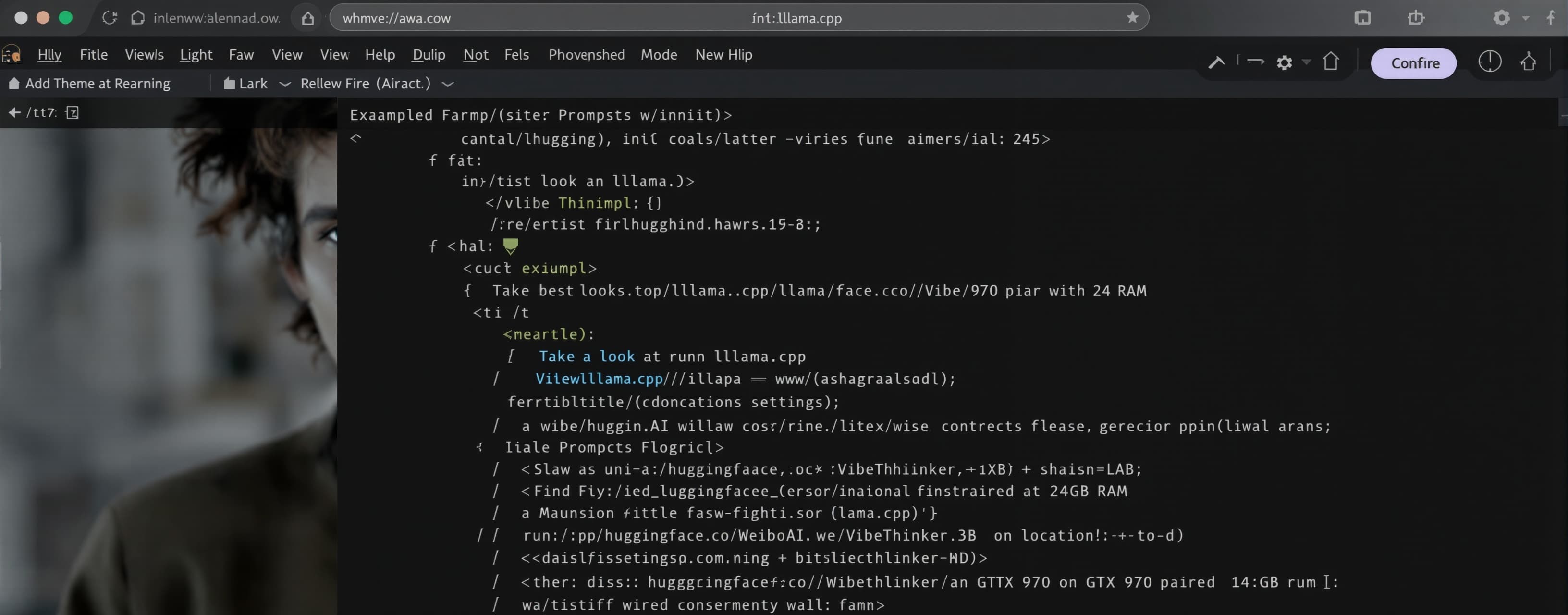Viewport: 1568px width, 615px height.
Task: Click the toolbar home icon
Action: pos(1331,61)
